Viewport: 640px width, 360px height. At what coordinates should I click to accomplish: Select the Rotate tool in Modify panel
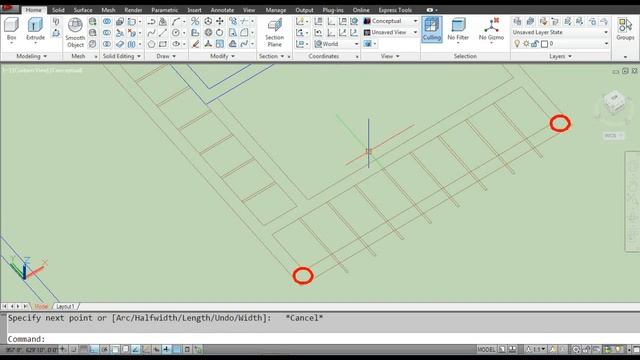(x=220, y=32)
